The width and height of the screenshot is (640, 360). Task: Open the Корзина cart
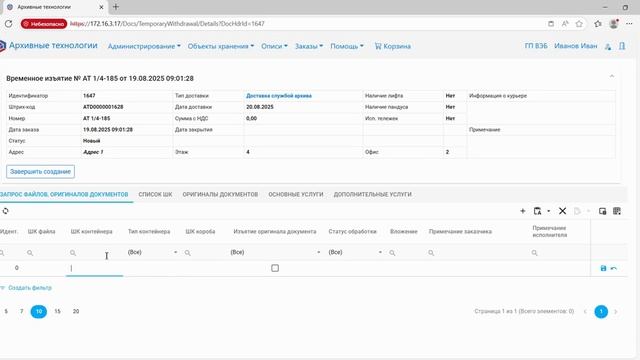[x=393, y=46]
